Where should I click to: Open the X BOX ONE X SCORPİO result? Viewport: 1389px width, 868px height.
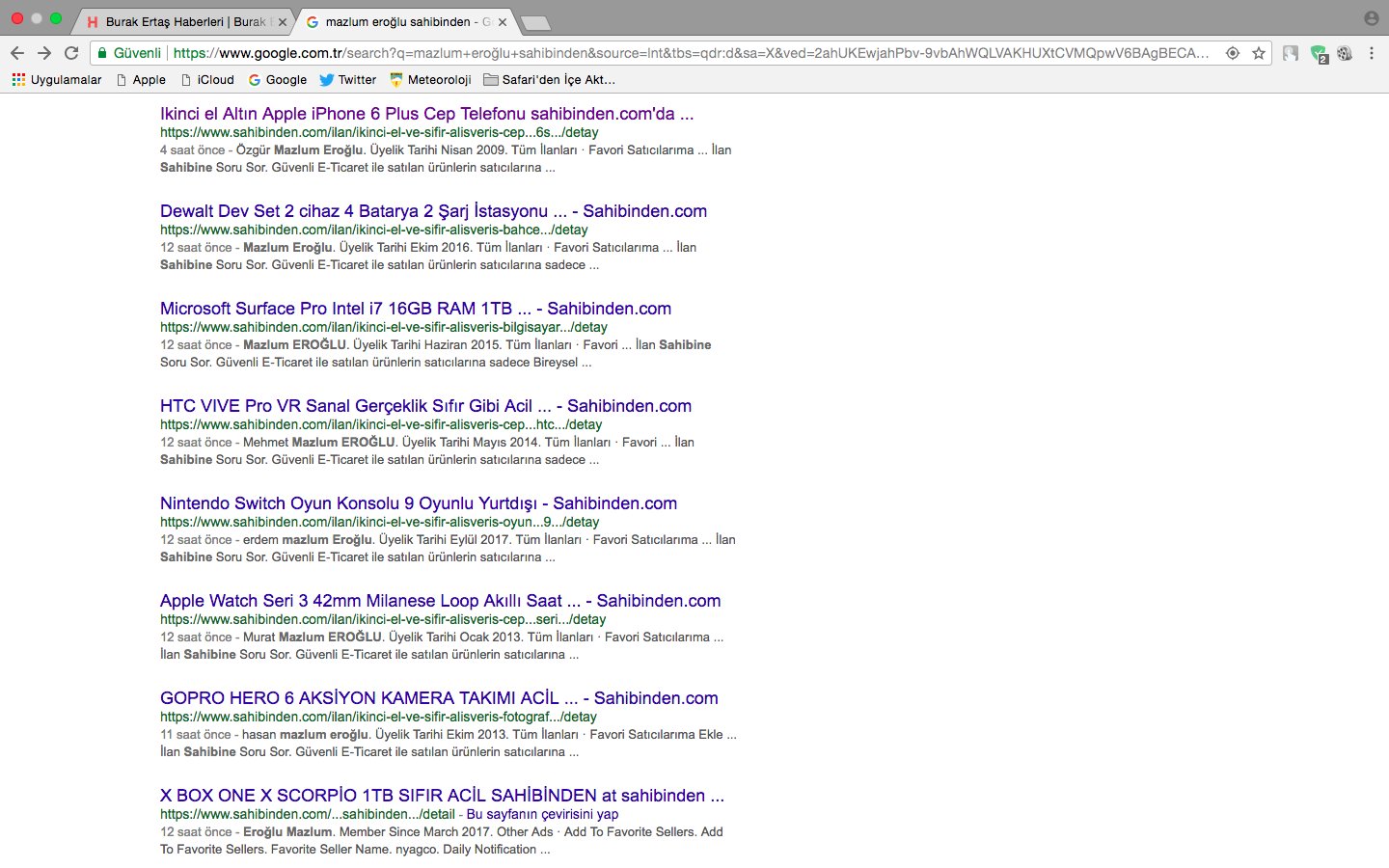click(x=442, y=796)
